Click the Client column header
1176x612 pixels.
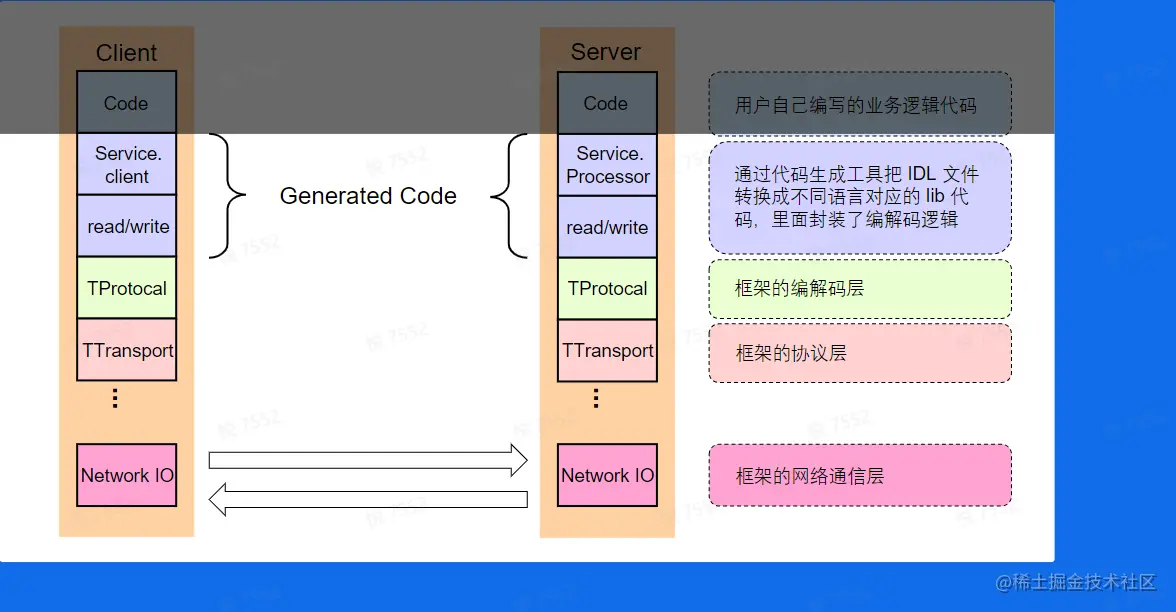click(x=126, y=52)
